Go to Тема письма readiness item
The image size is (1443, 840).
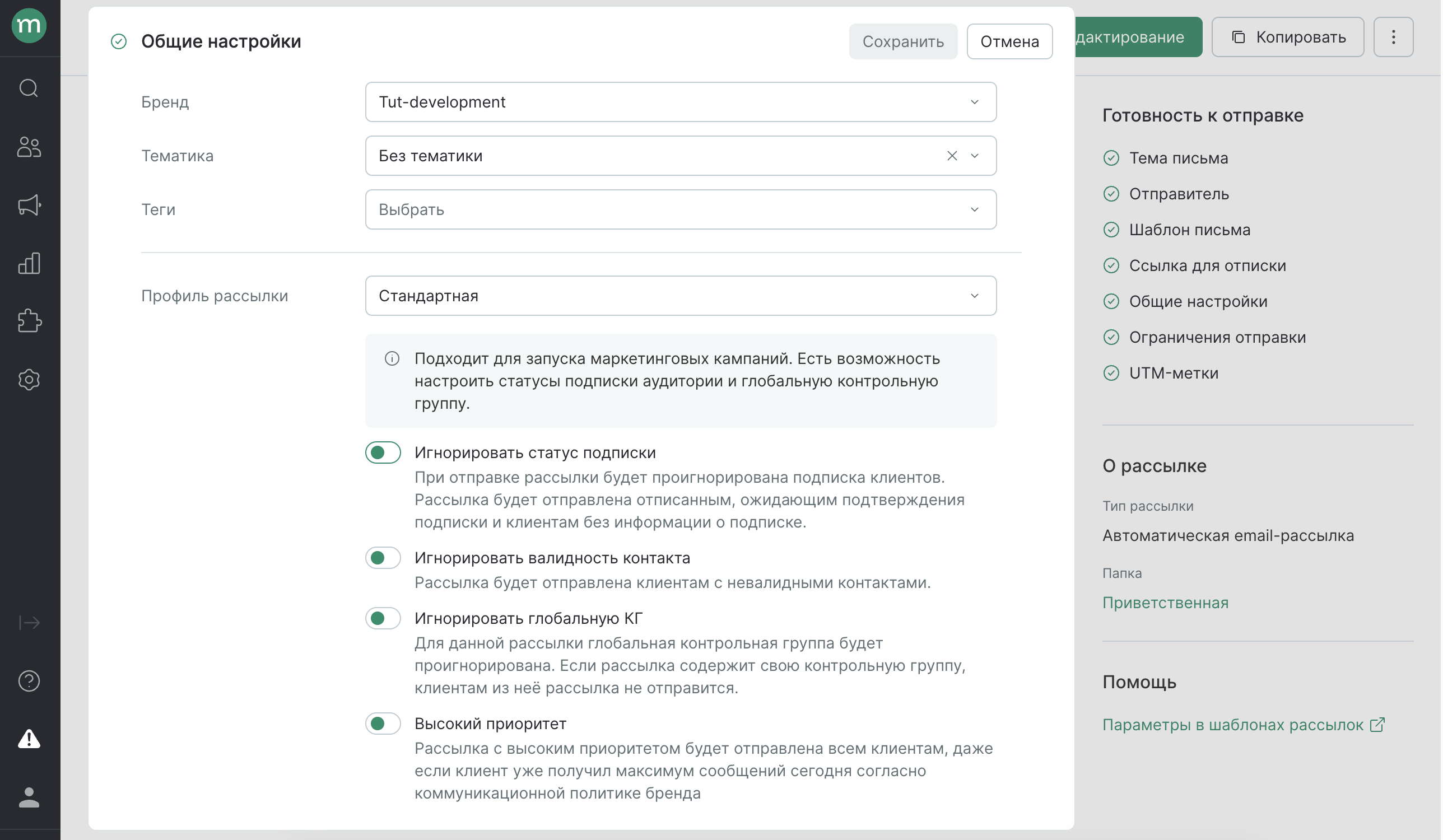tap(1179, 157)
